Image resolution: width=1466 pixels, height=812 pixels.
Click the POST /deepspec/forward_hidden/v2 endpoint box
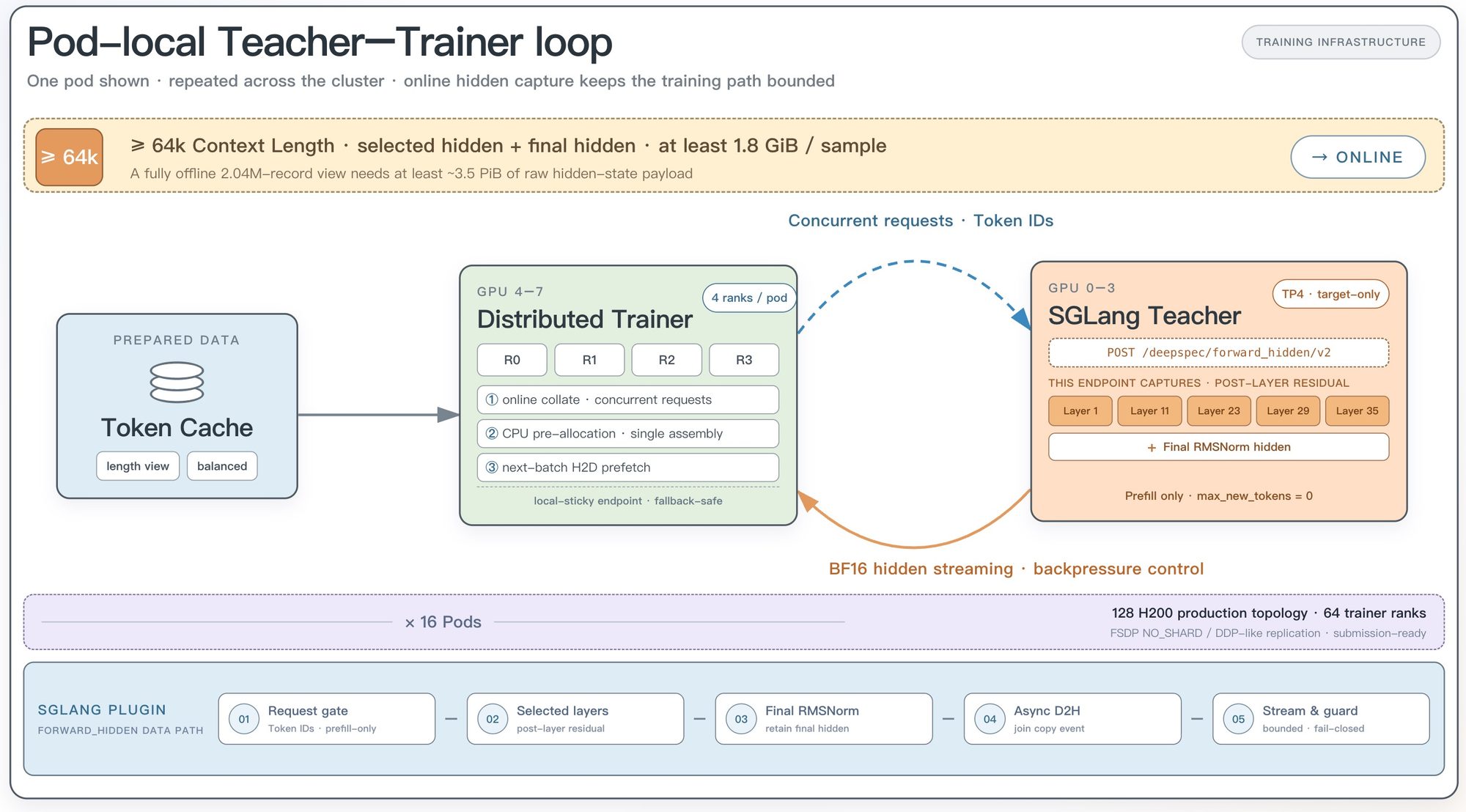(x=1219, y=353)
